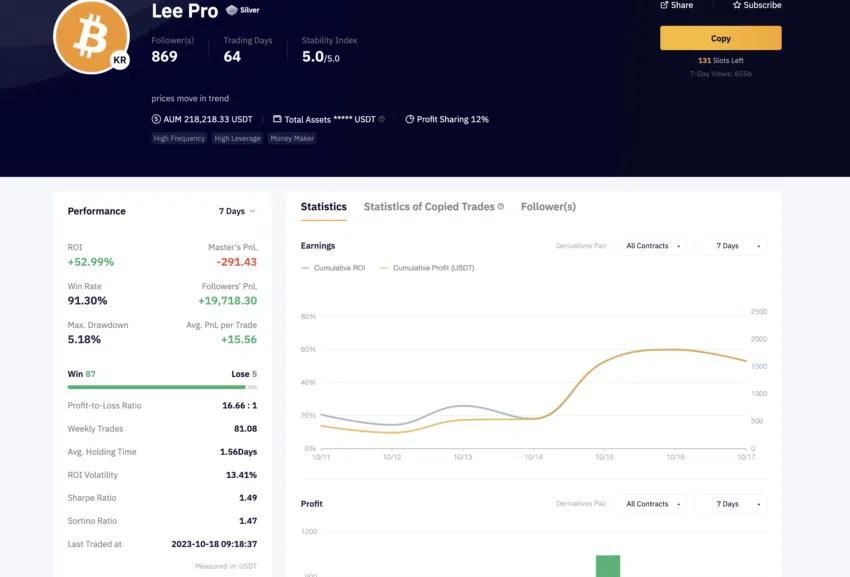The height and width of the screenshot is (577, 850).
Task: Click the Subscribe star icon
Action: (737, 5)
